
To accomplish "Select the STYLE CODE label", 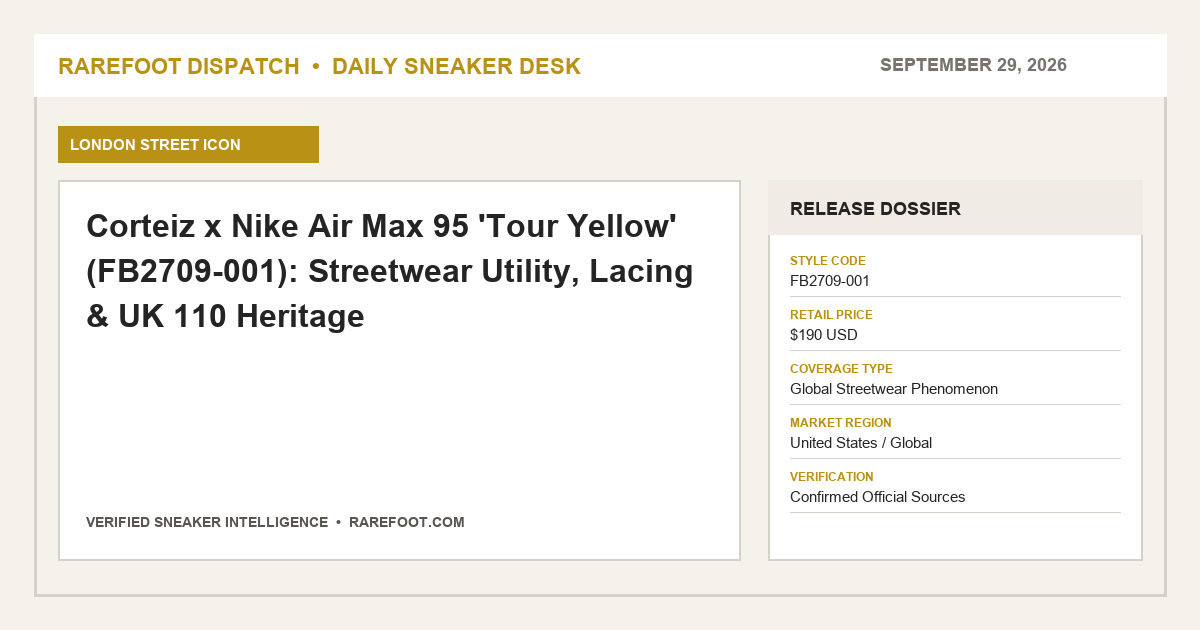I will pyautogui.click(x=828, y=261).
